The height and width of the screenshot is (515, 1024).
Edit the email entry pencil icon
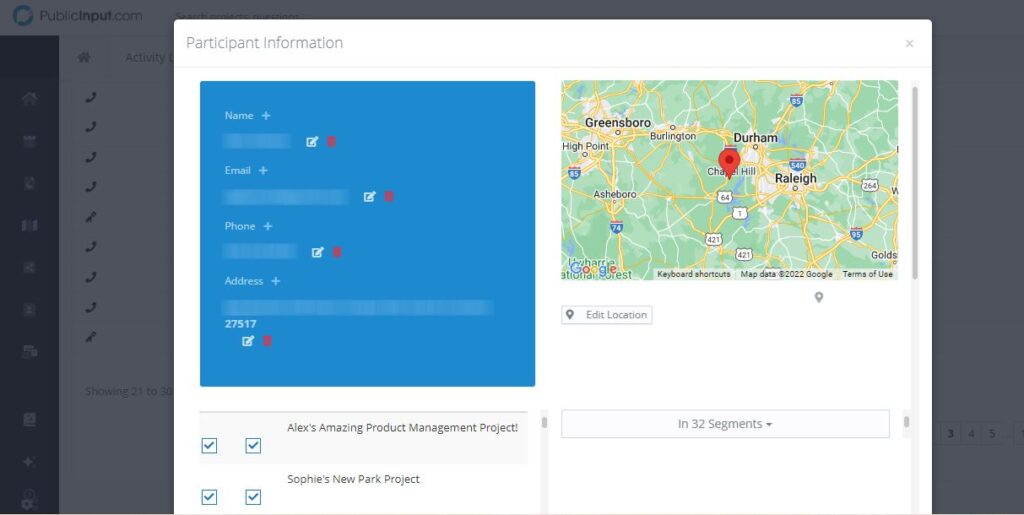[369, 197]
